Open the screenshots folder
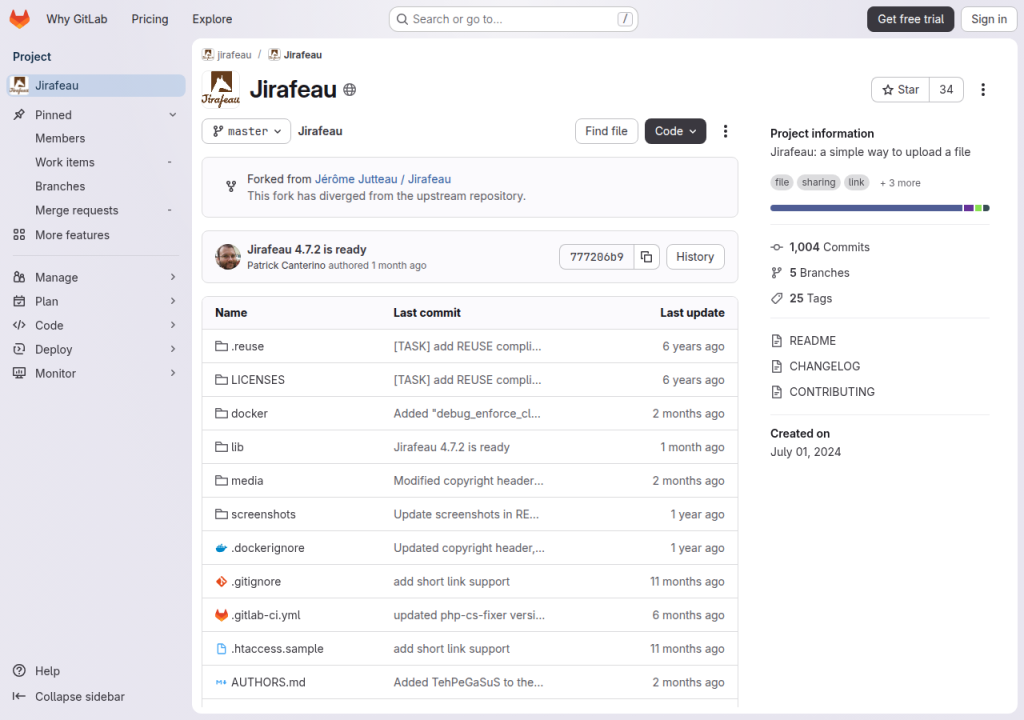The height and width of the screenshot is (720, 1024). (263, 514)
